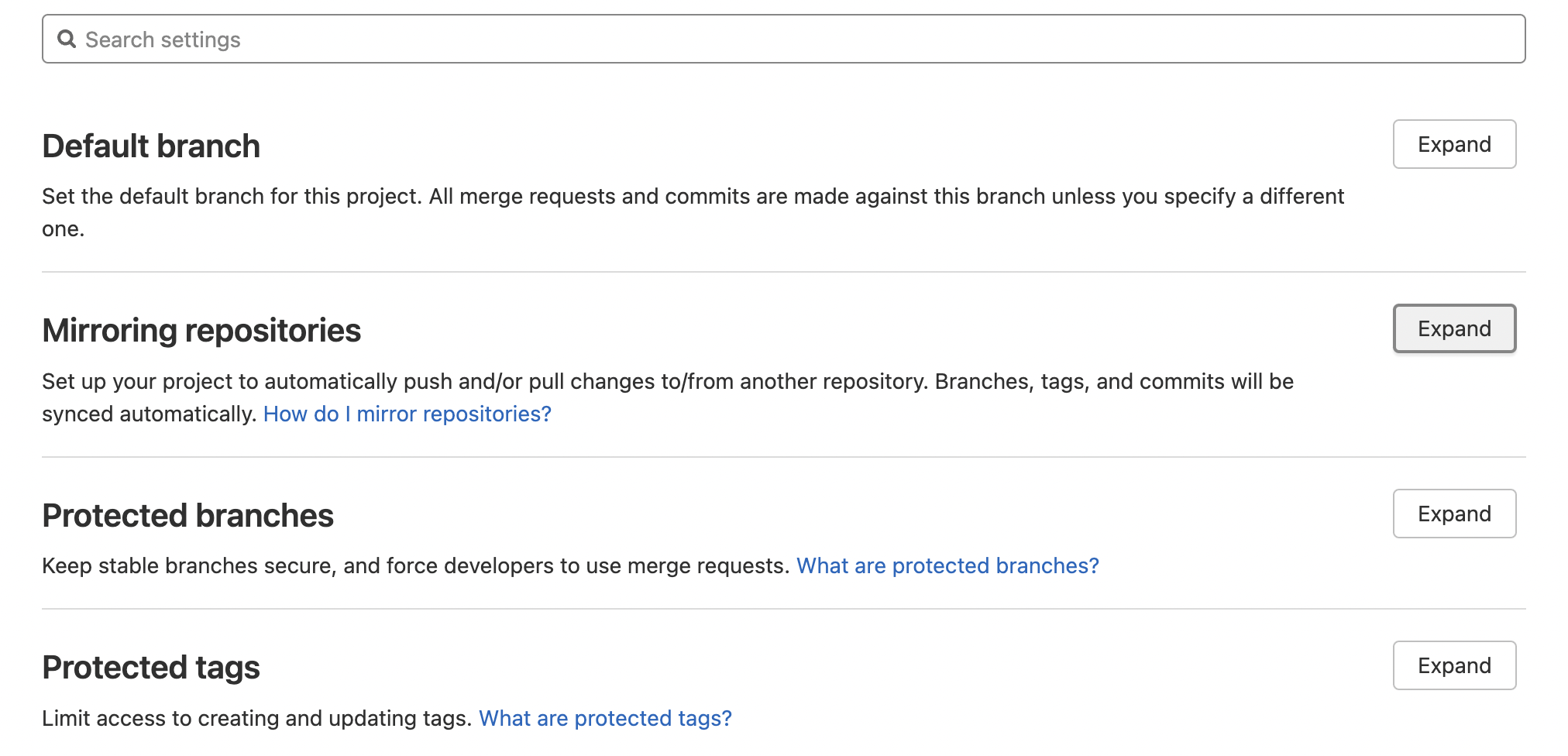Expand the Mirroring repositories section
This screenshot has height=756, width=1568.
tap(1453, 328)
